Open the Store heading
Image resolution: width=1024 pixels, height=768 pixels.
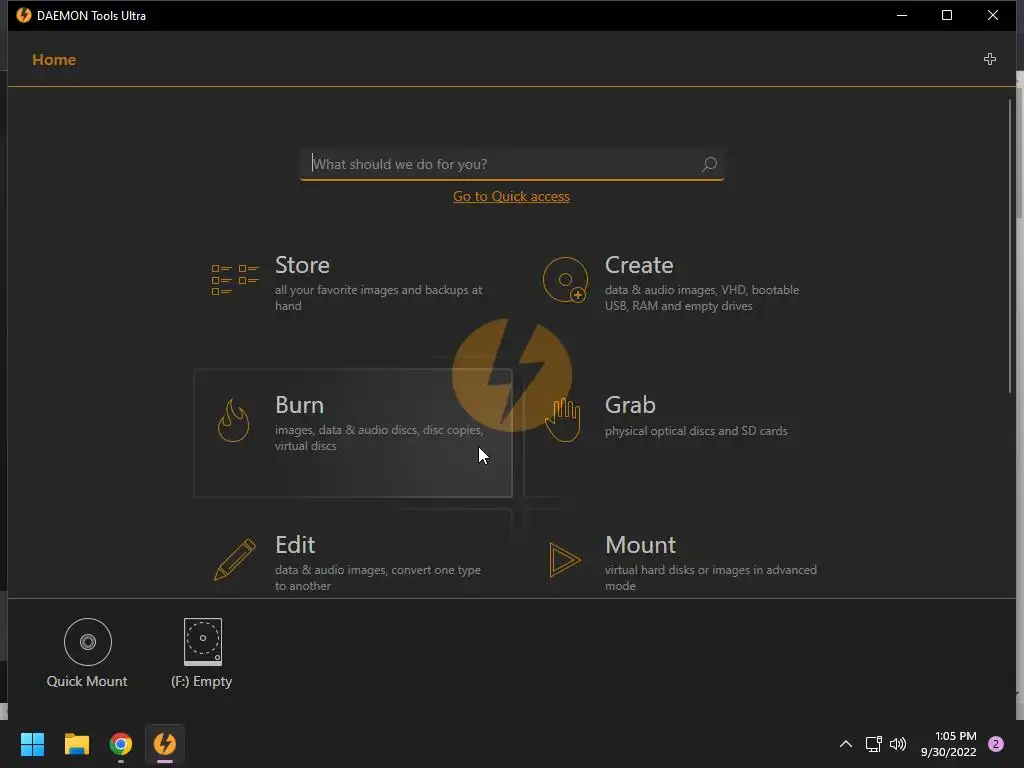pyautogui.click(x=302, y=265)
